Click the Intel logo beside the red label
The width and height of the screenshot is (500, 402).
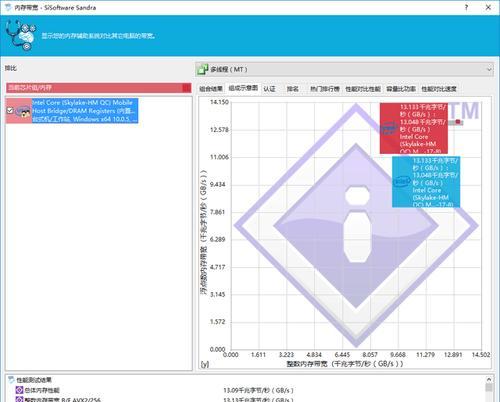(x=388, y=128)
